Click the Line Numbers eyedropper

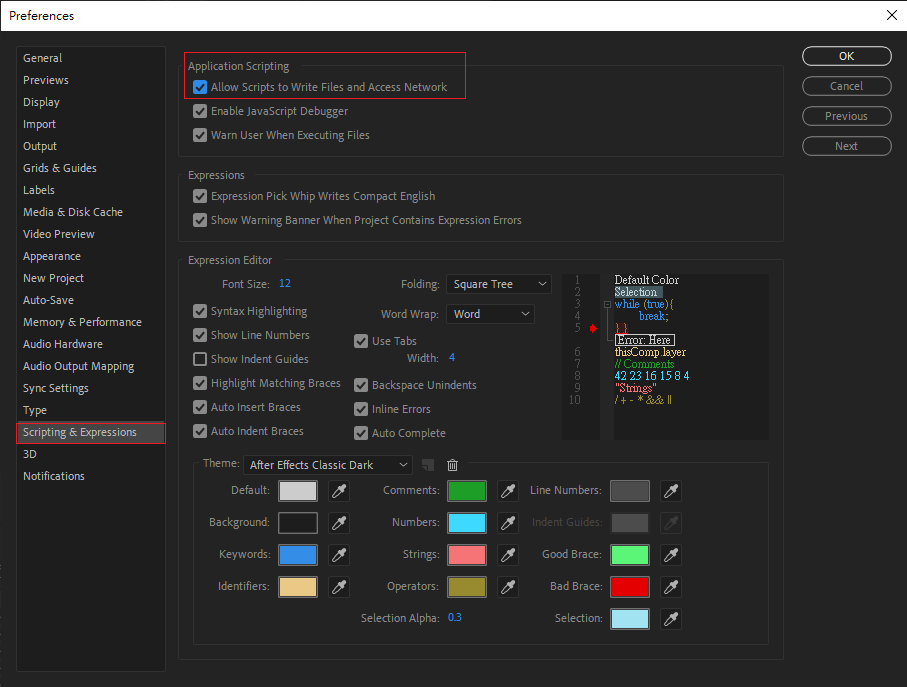click(671, 491)
